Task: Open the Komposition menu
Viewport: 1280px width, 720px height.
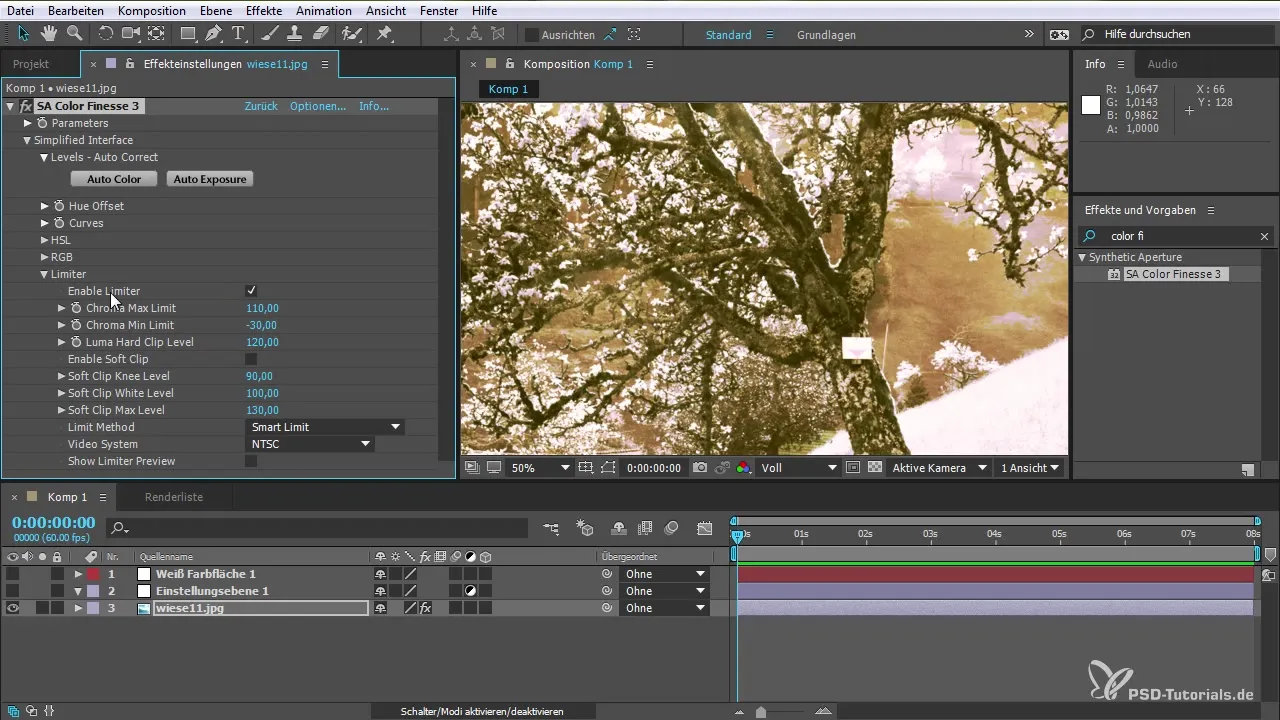Action: [x=152, y=10]
